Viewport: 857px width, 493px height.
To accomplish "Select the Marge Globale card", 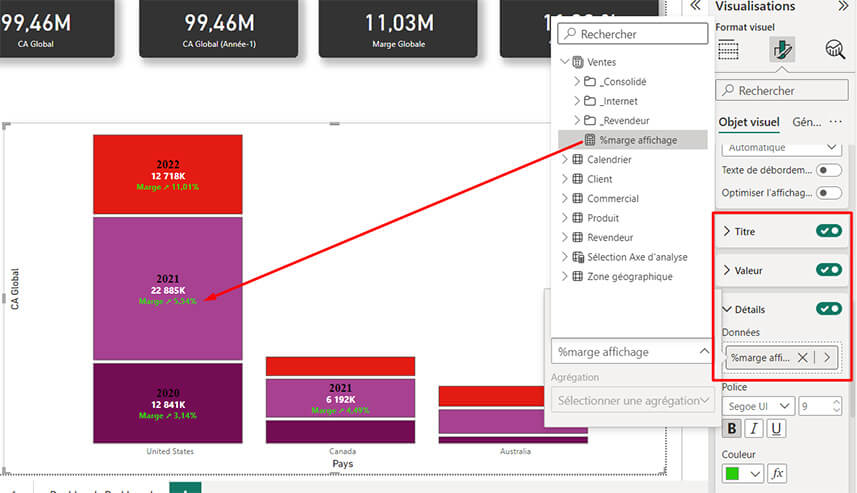I will (398, 28).
